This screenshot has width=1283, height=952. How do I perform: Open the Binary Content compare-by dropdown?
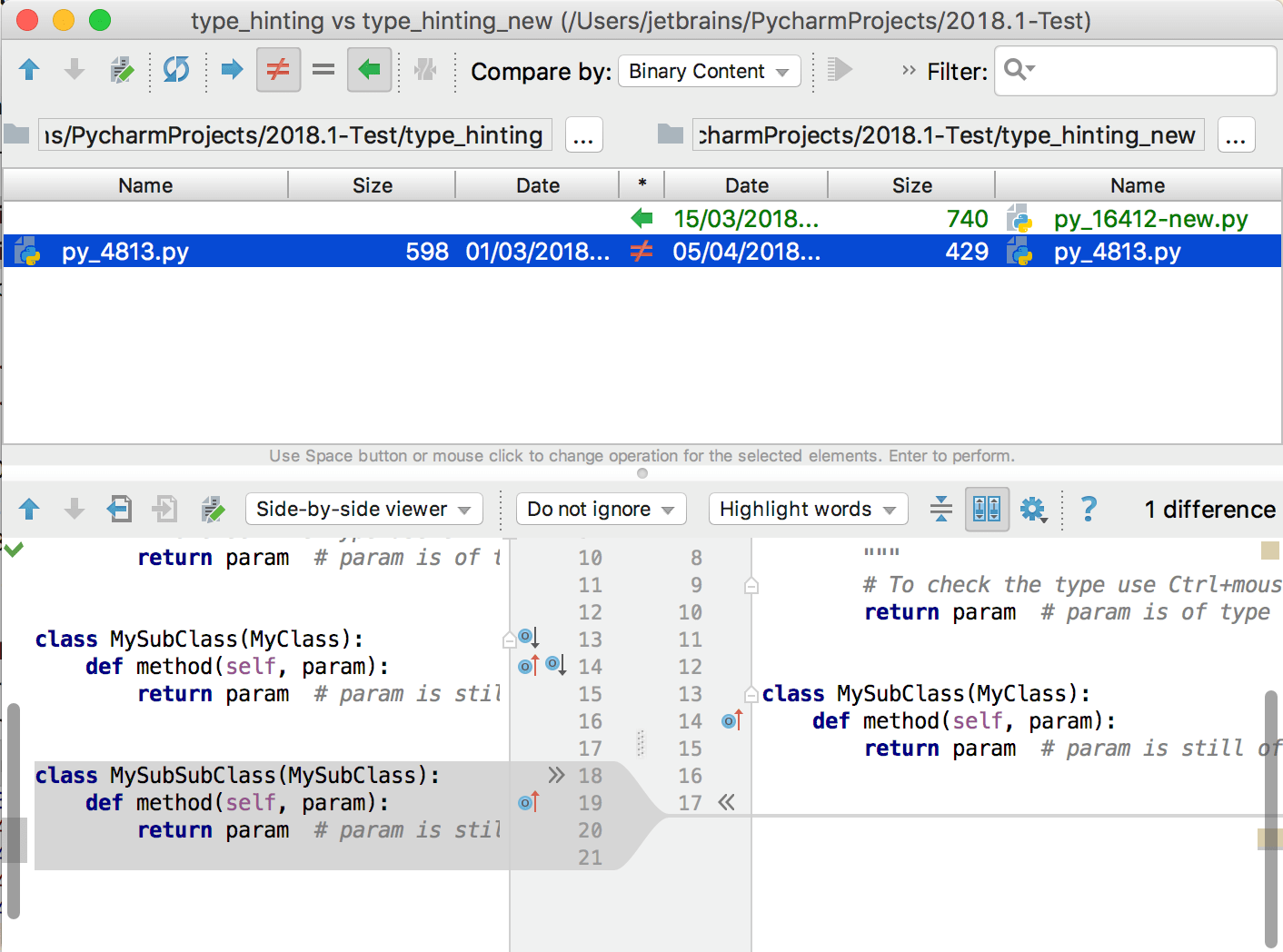click(x=709, y=71)
